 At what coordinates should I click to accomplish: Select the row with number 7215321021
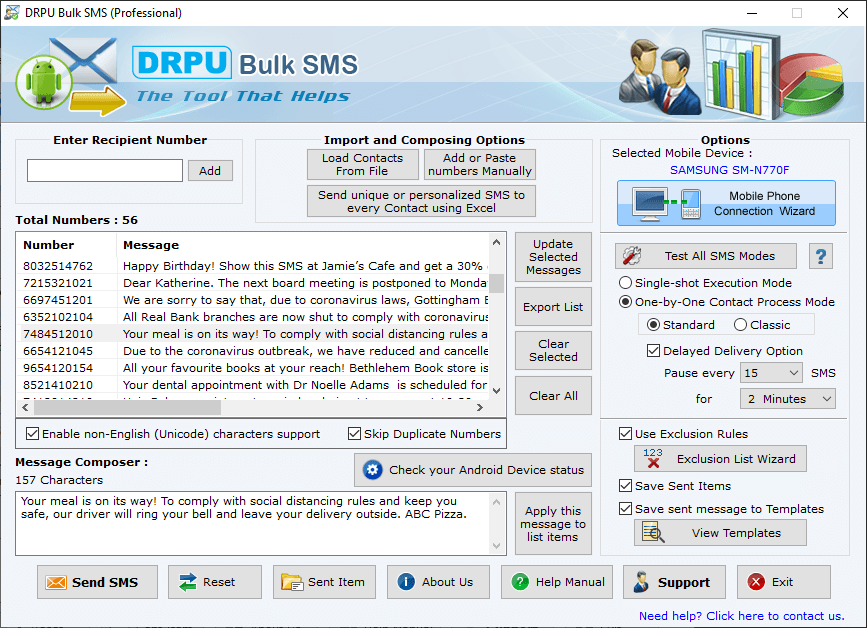pos(253,283)
